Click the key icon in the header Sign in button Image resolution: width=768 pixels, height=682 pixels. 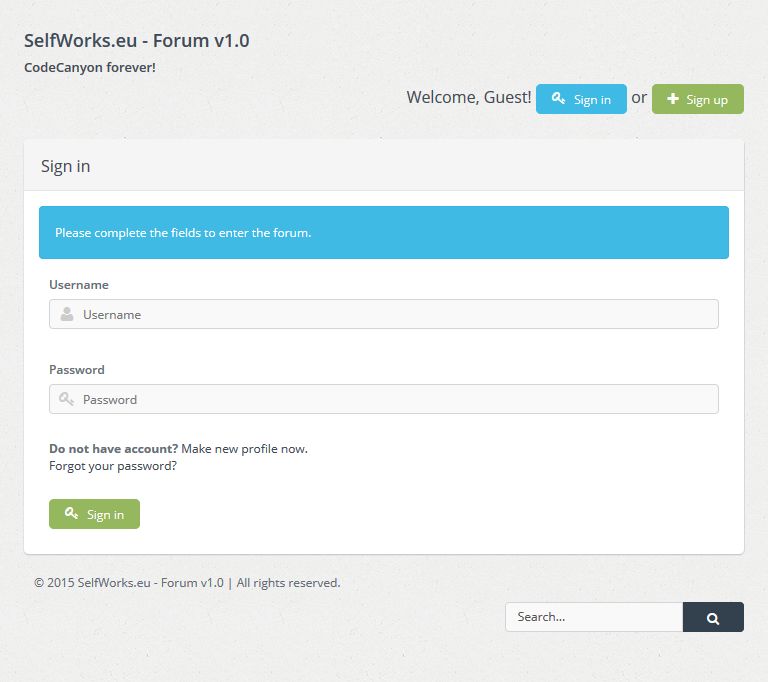[x=558, y=99]
